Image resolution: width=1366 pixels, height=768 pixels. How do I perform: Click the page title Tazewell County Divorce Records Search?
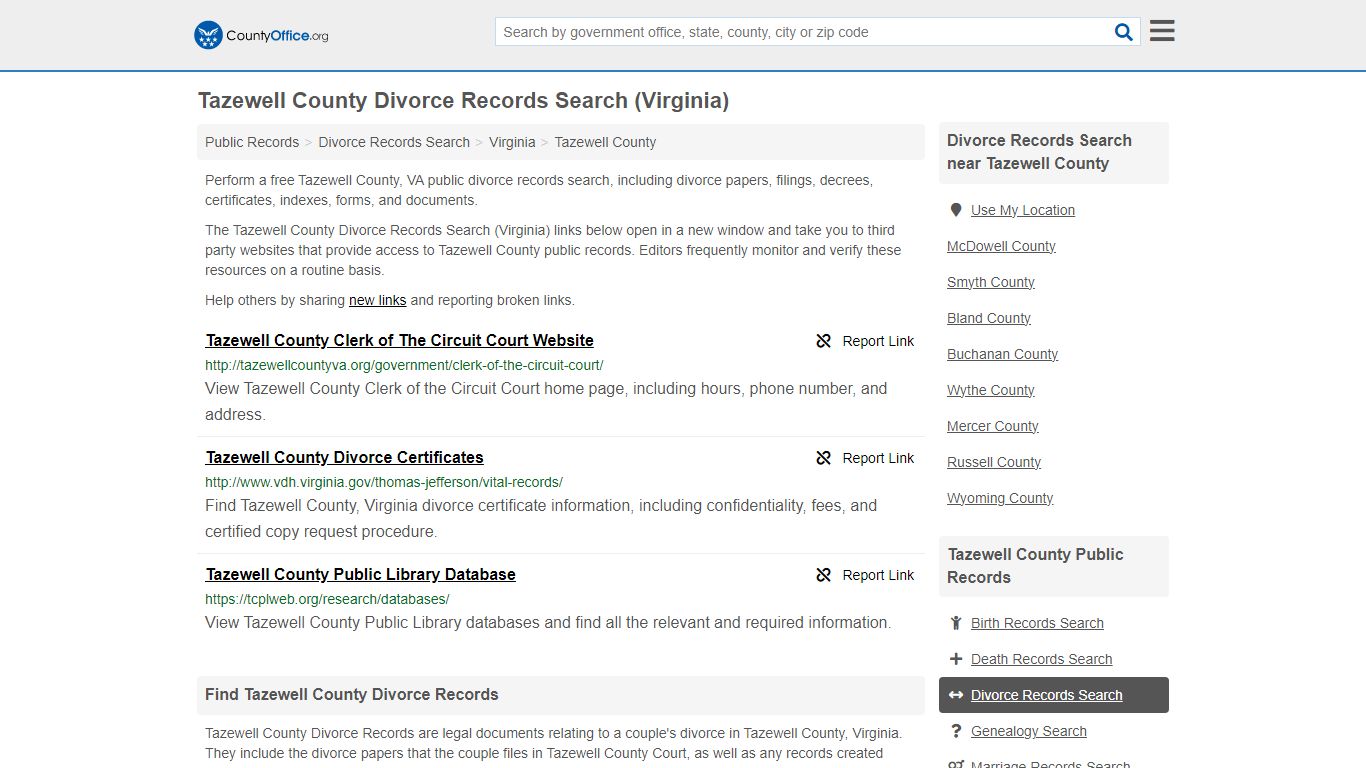pos(463,101)
